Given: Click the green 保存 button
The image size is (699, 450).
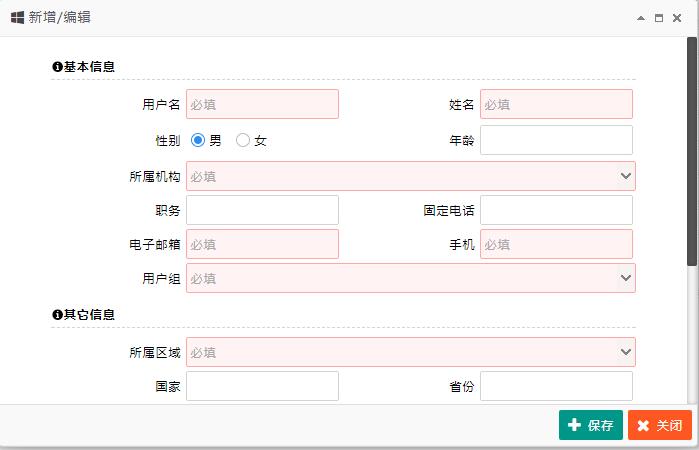Looking at the screenshot, I should tap(591, 425).
